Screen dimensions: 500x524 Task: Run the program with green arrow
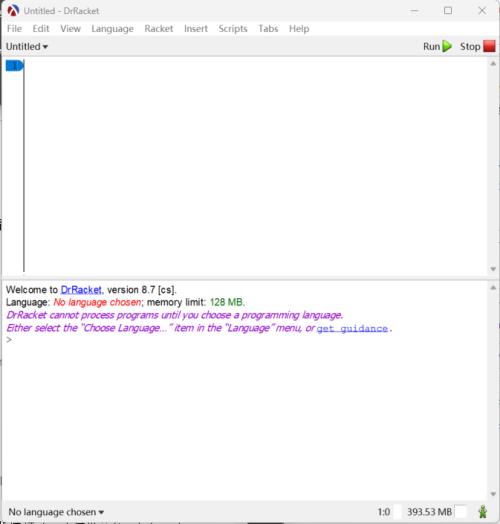click(x=438, y=46)
